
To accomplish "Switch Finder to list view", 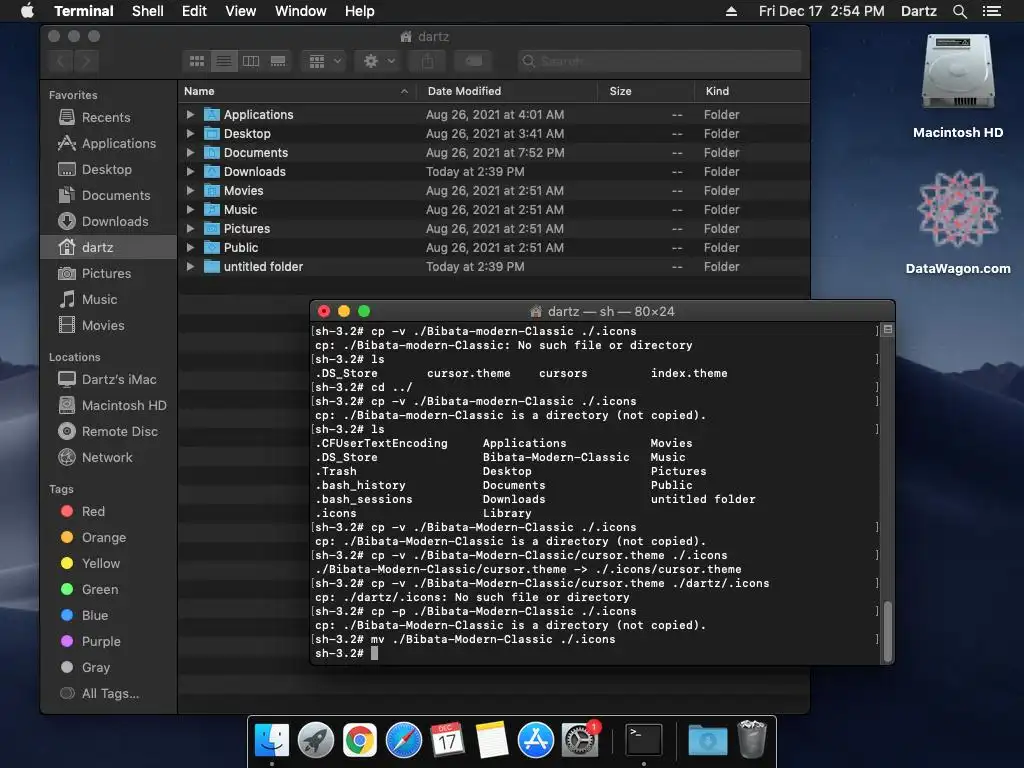I will coord(223,61).
